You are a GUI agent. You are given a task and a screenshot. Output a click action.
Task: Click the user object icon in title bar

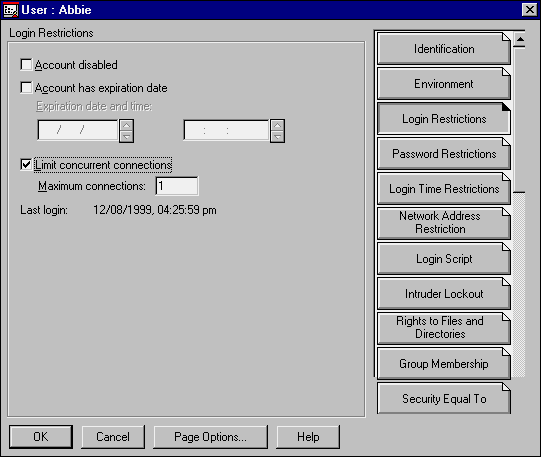pos(10,10)
